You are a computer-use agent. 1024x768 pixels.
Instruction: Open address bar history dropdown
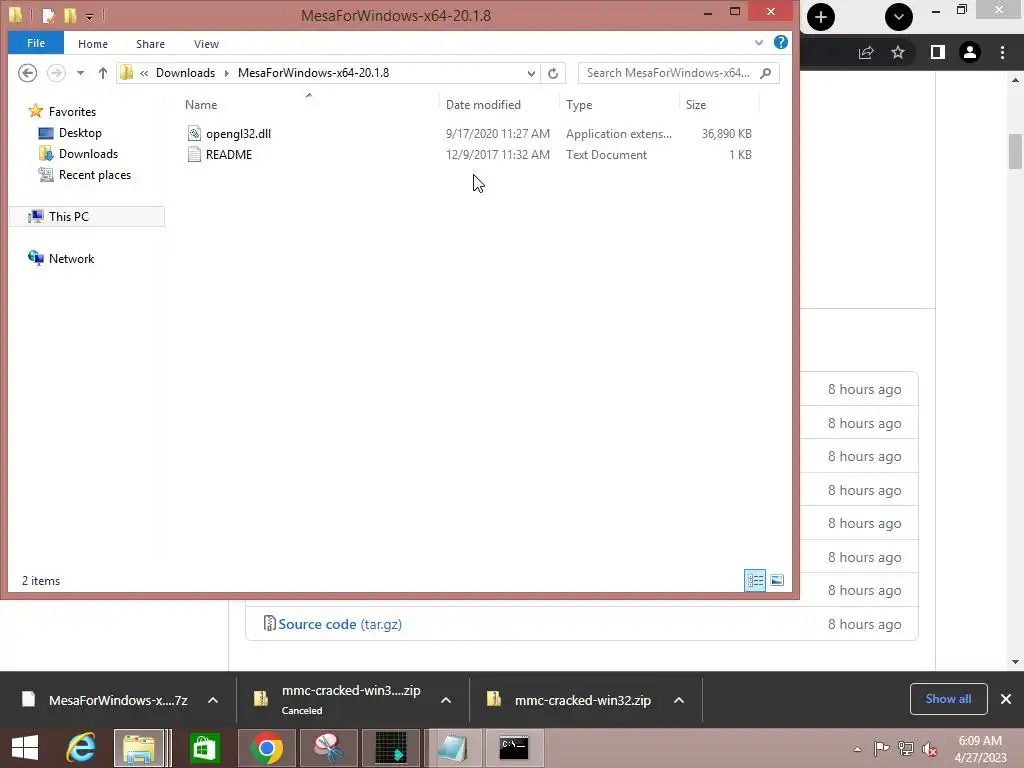[x=531, y=73]
